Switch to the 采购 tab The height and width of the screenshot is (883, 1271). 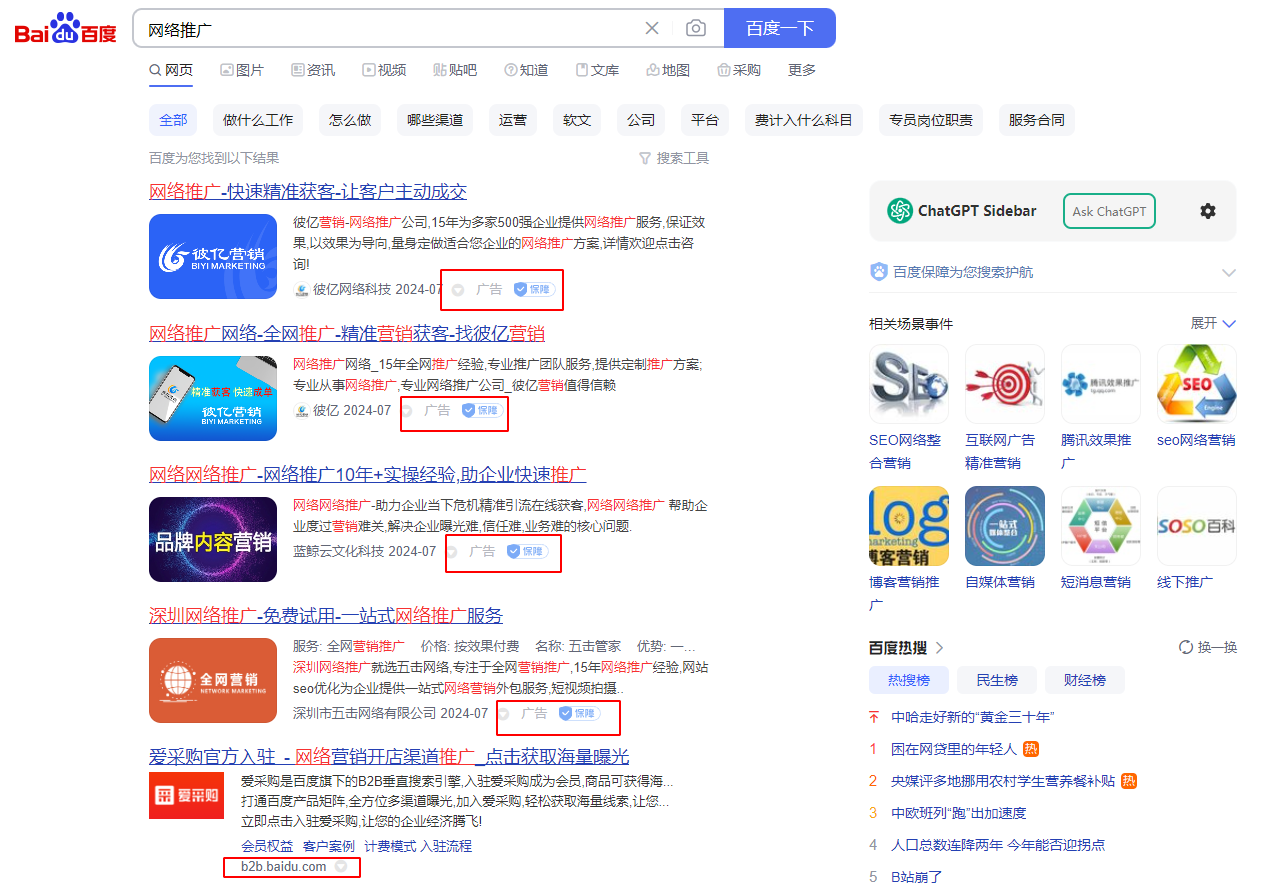click(x=739, y=70)
